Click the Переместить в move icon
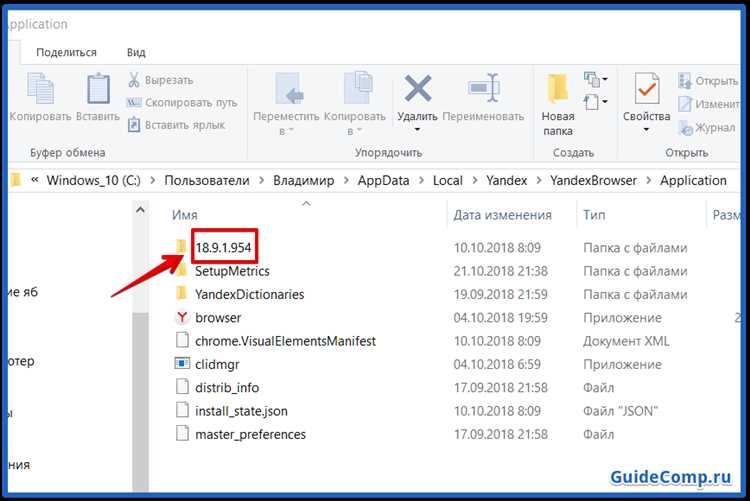 [289, 89]
